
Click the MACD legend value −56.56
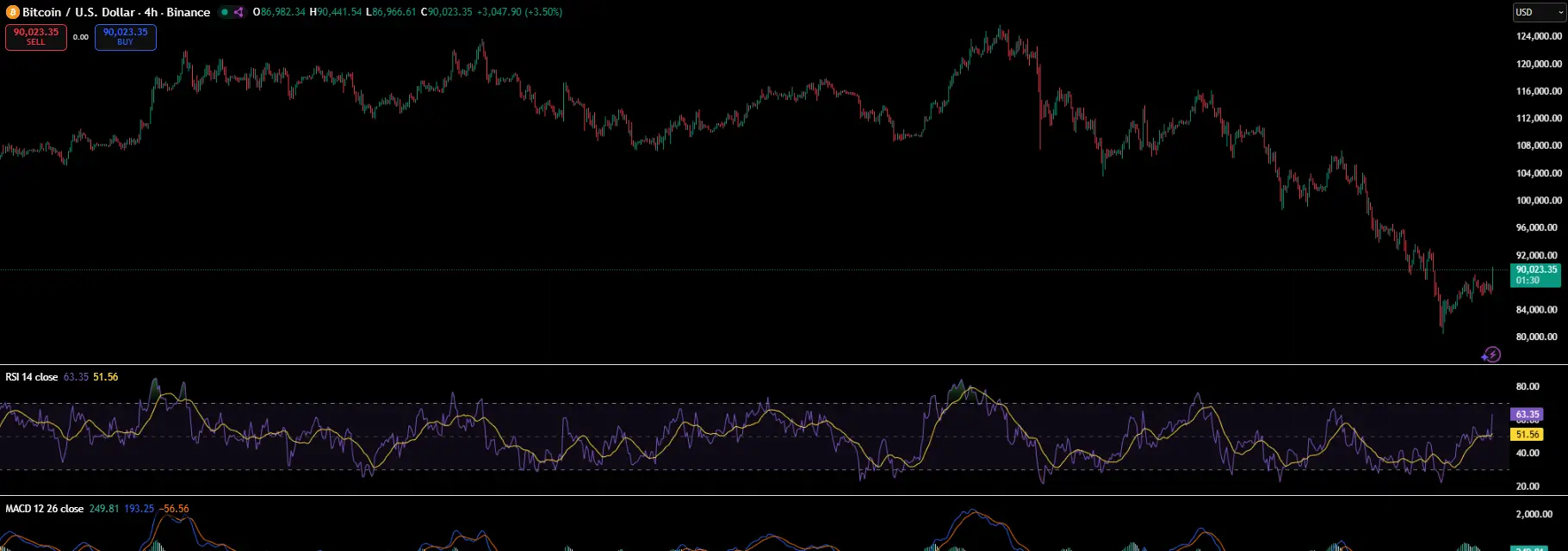(174, 509)
